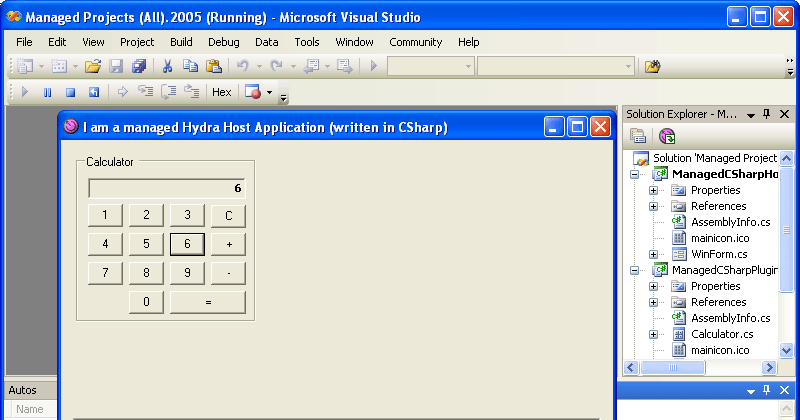Click the Show Next Statement arrow icon
Screen dimensions: 800x420
click(x=122, y=92)
